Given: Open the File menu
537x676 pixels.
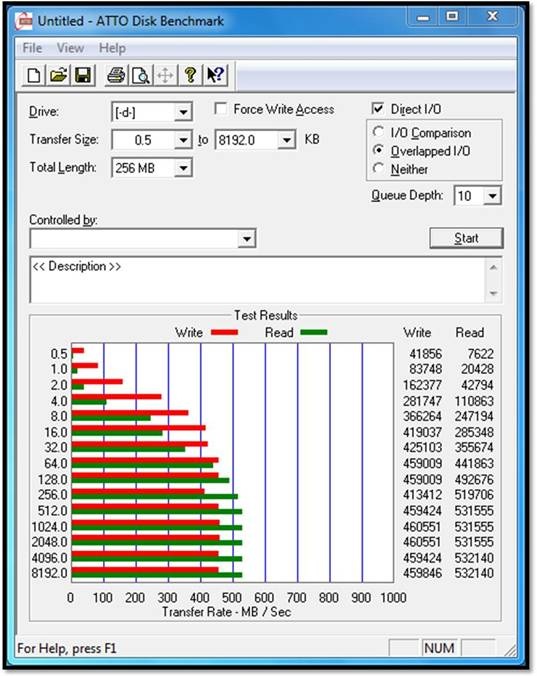Looking at the screenshot, I should (x=32, y=48).
